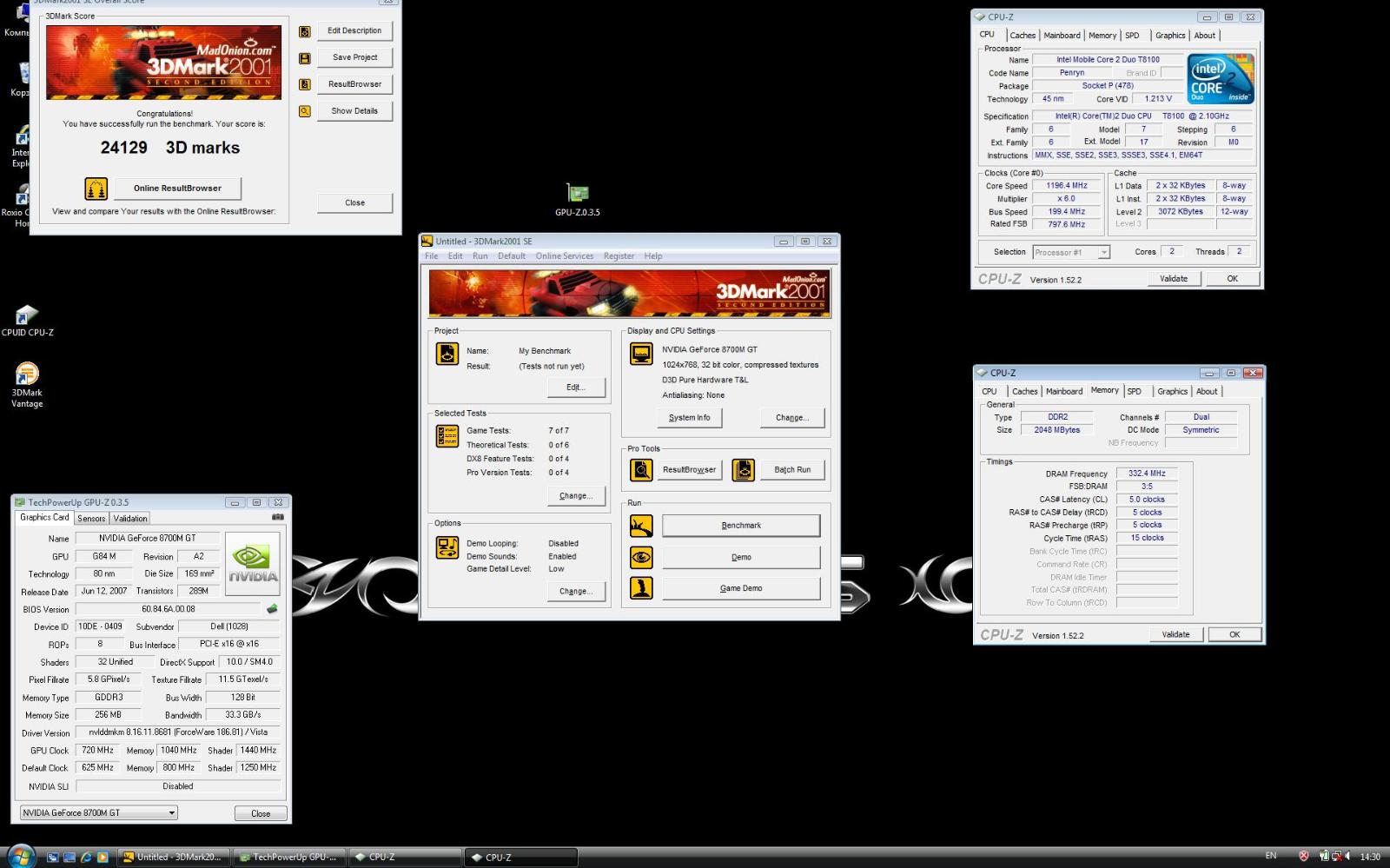Click the Benchmark run icon
This screenshot has width=1390, height=868.
(642, 526)
